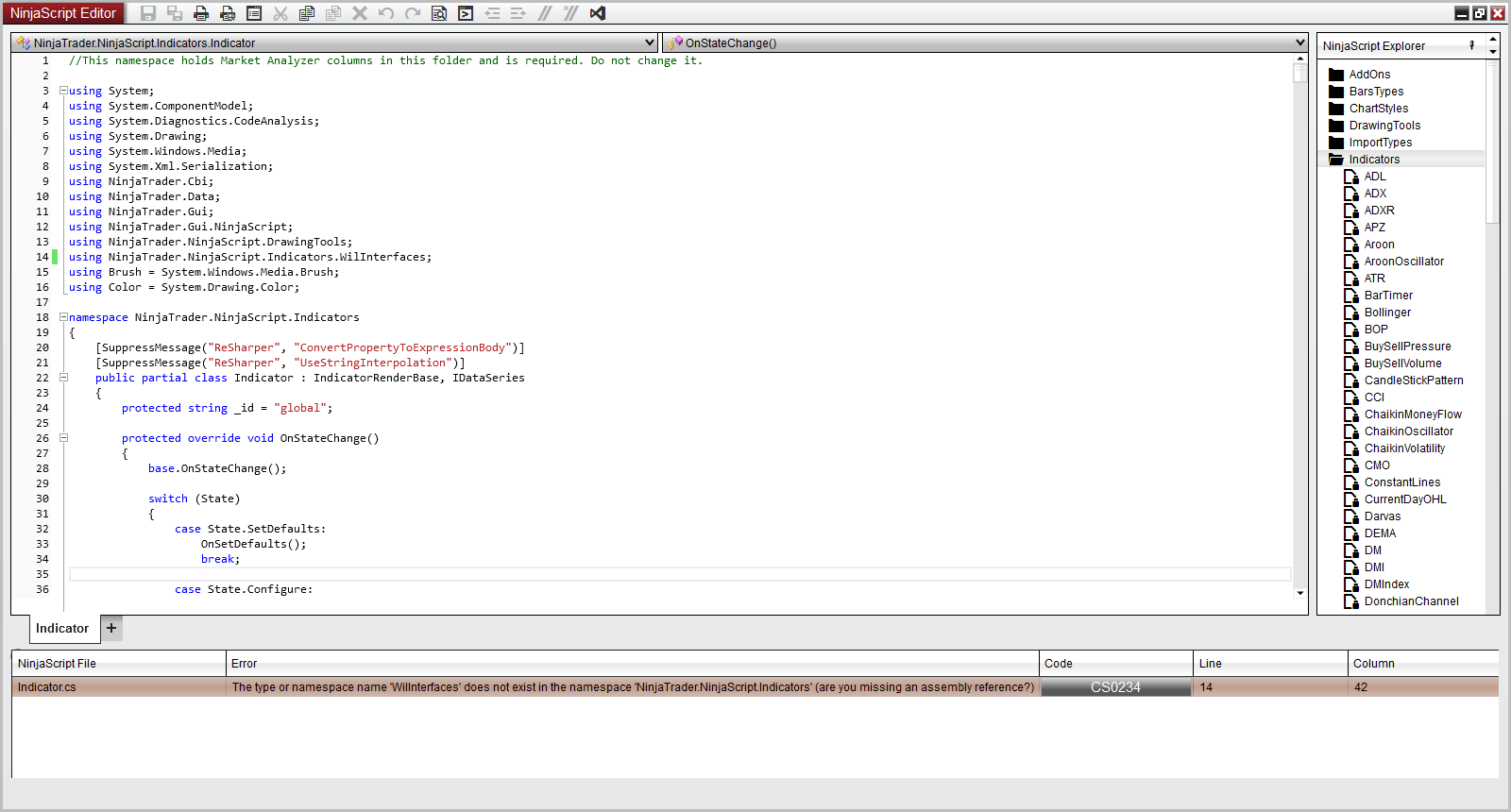Viewport: 1511px width, 812px height.
Task: Click the CS0234 error code link
Action: coord(1115,687)
